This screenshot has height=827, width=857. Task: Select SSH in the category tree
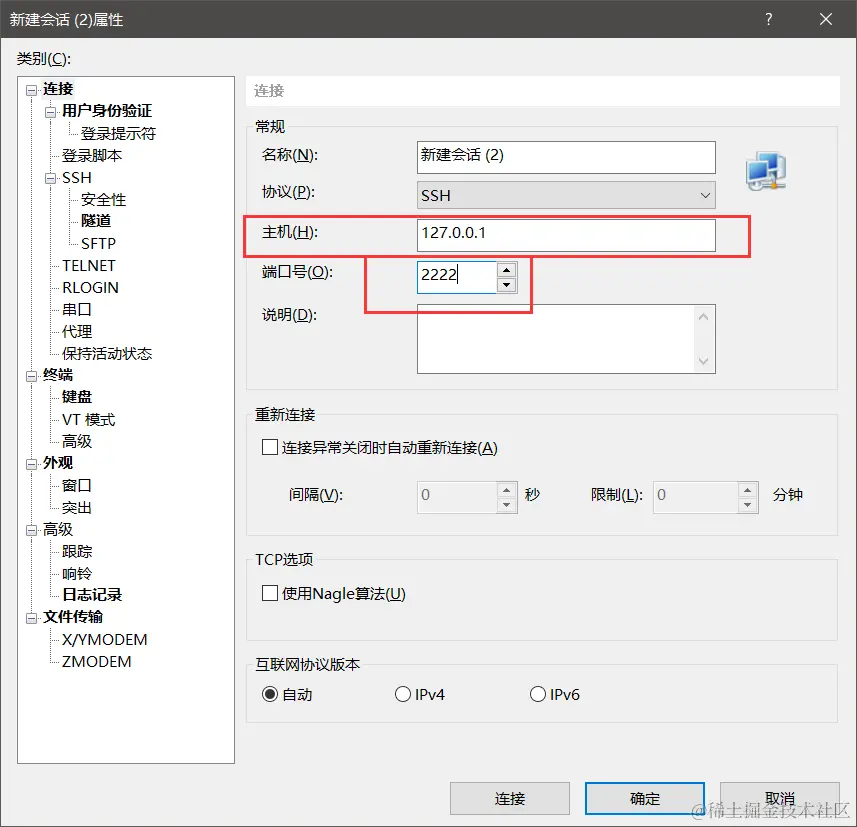(77, 178)
